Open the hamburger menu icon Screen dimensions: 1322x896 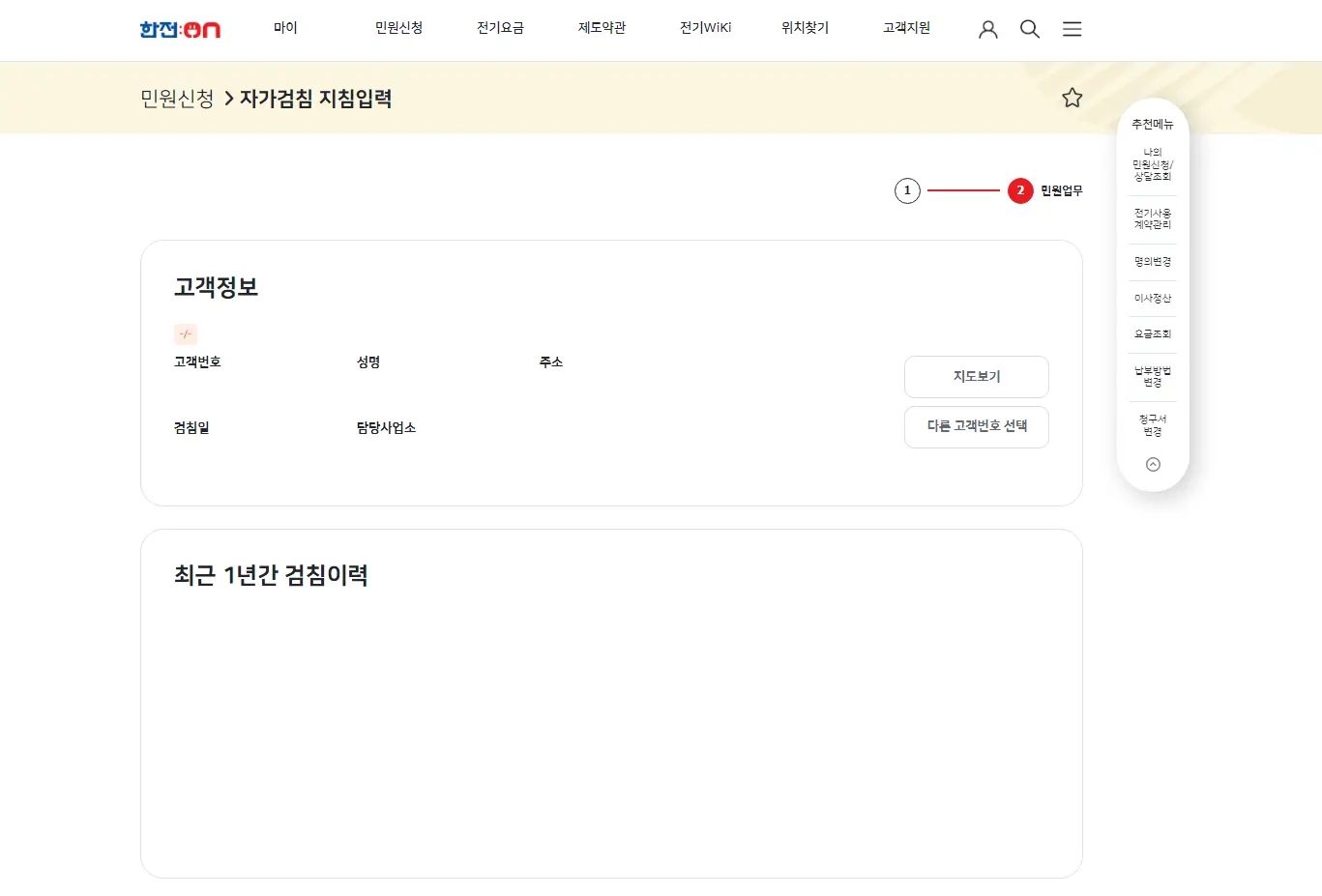click(1072, 29)
